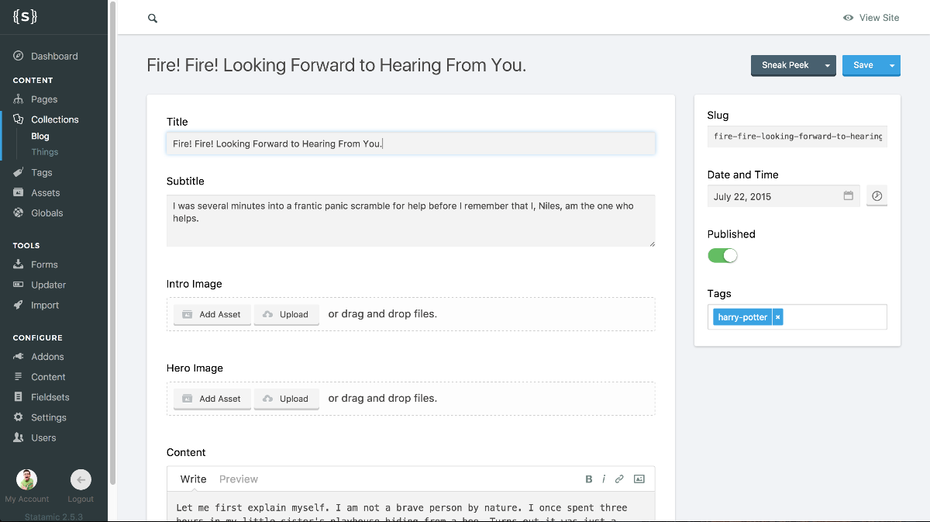This screenshot has height=522, width=930.
Task: Click the Logout arrow icon
Action: tap(81, 480)
